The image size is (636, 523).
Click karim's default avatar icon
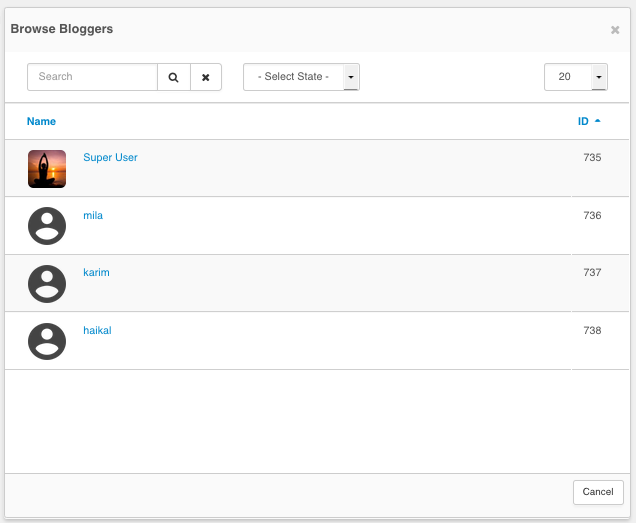(x=47, y=284)
